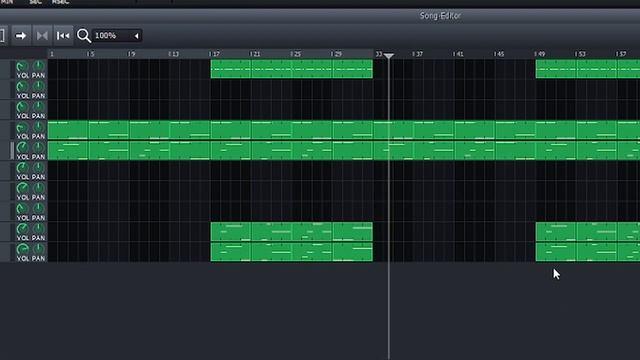Select fifth track's clip starting at bar 9
This screenshot has width=640, height=360.
149,150
